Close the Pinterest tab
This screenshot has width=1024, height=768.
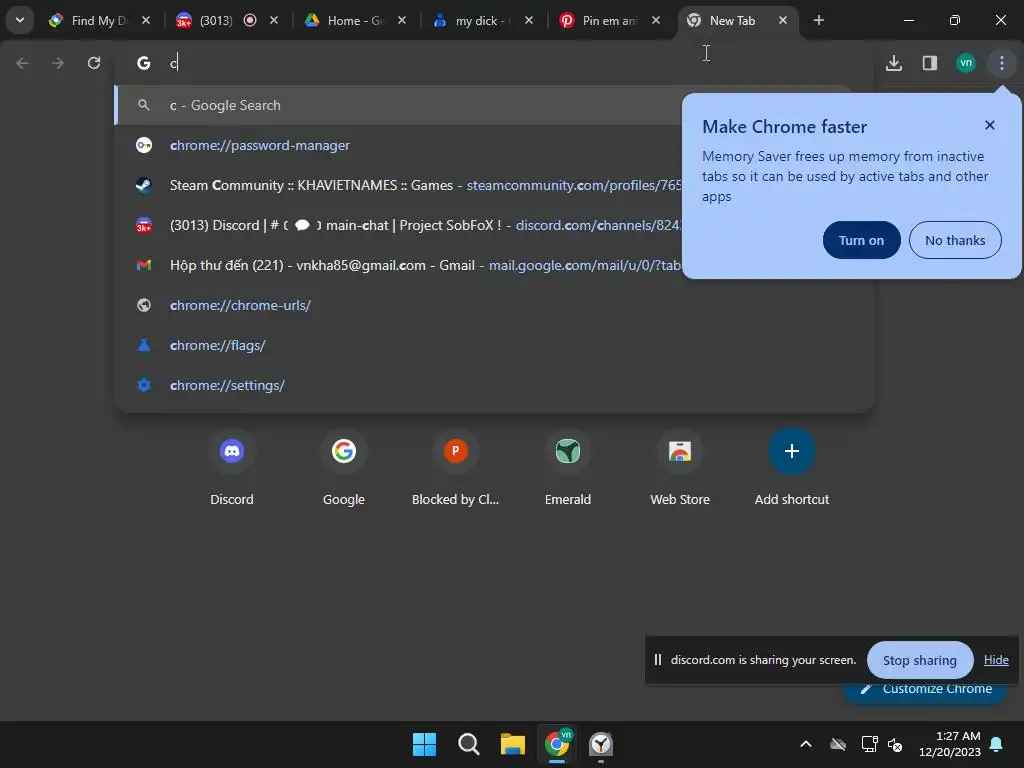(x=656, y=21)
